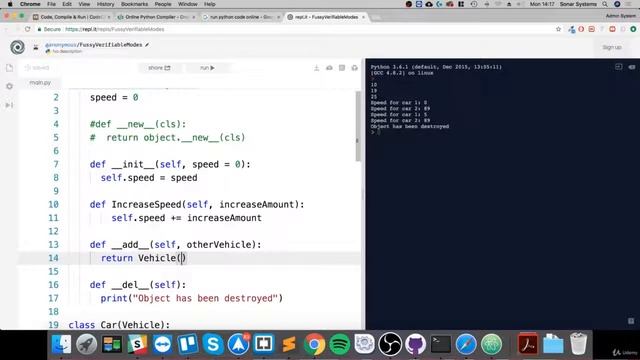Click the repl owner username link
The image size is (640, 360).
61,44
